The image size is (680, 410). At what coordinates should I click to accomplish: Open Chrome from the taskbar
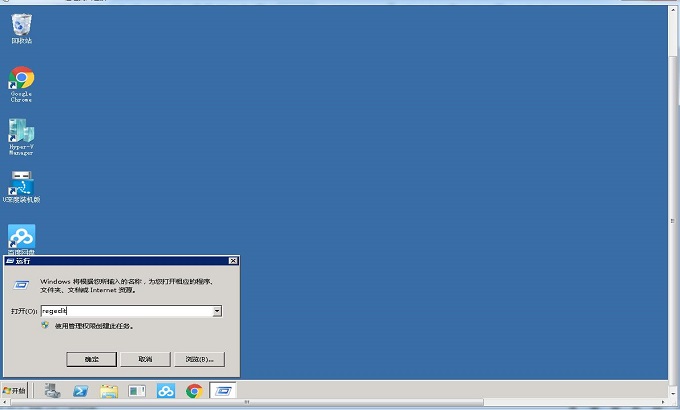pos(194,390)
